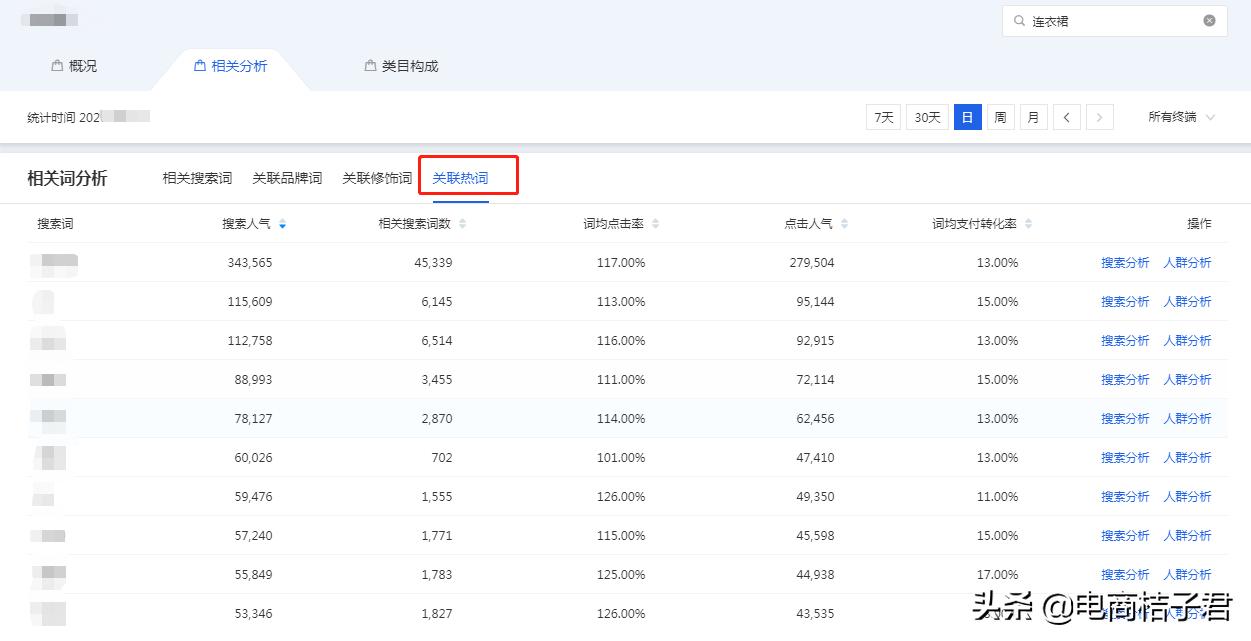Toggle the 日 date view
The height and width of the screenshot is (641, 1251).
tap(966, 116)
